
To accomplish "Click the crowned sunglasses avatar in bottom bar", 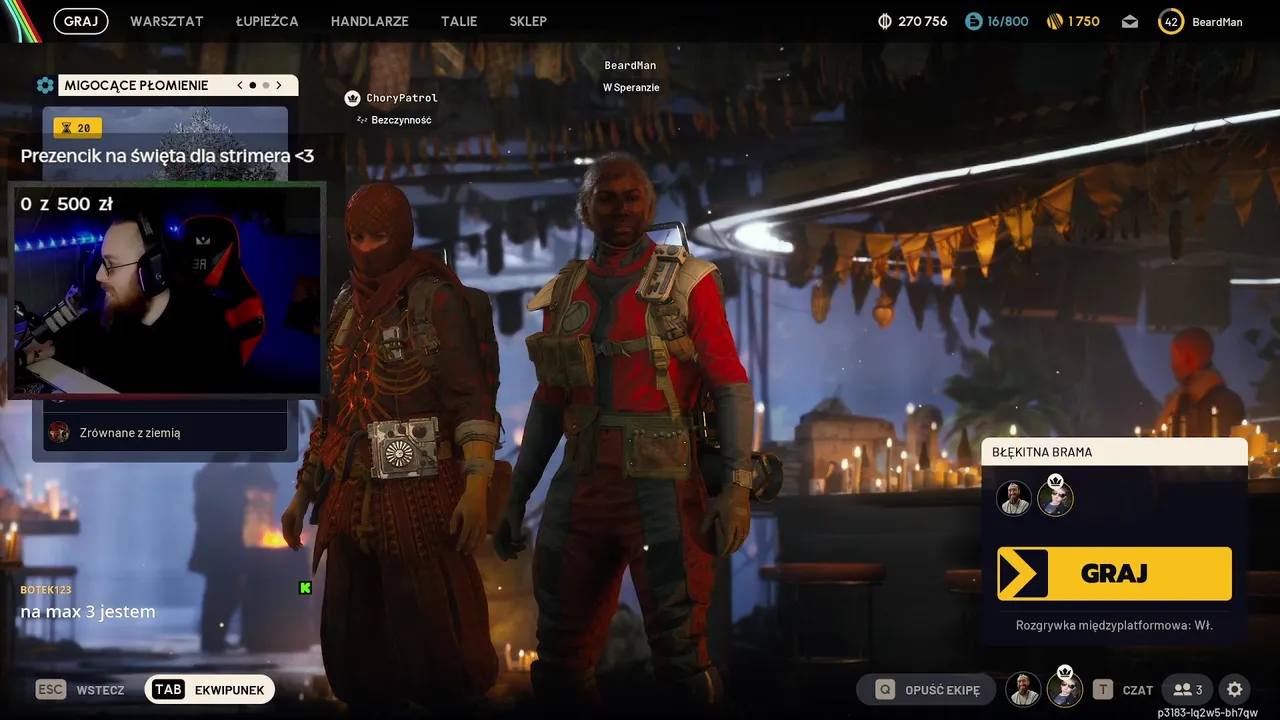I will [x=1065, y=688].
